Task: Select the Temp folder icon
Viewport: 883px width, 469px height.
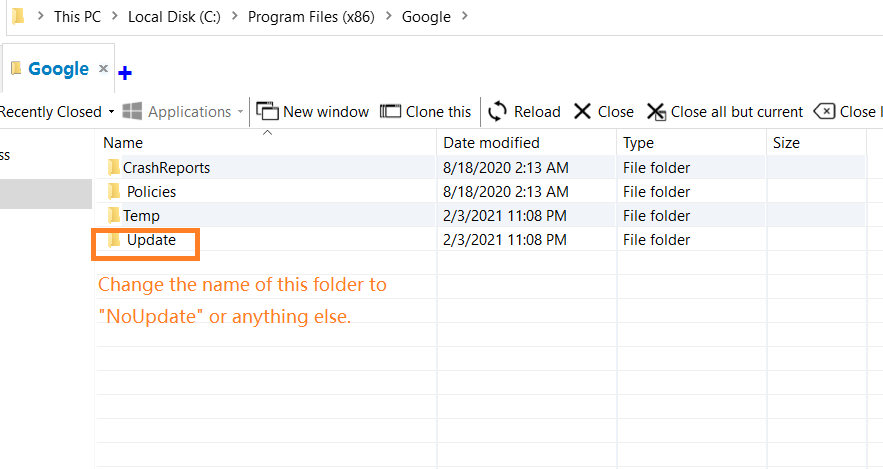Action: [x=114, y=216]
